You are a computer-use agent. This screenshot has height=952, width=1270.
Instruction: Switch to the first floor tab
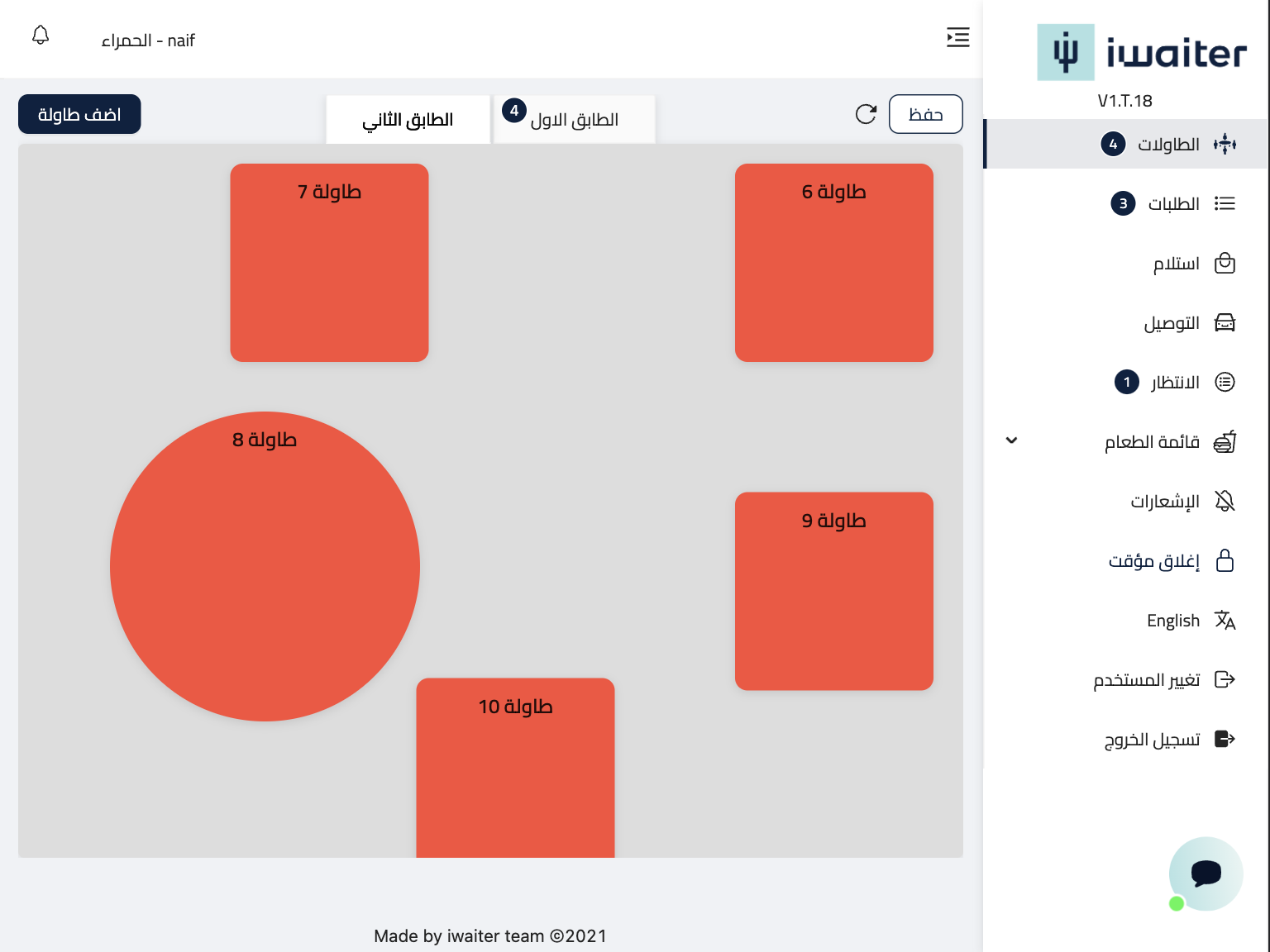(574, 120)
